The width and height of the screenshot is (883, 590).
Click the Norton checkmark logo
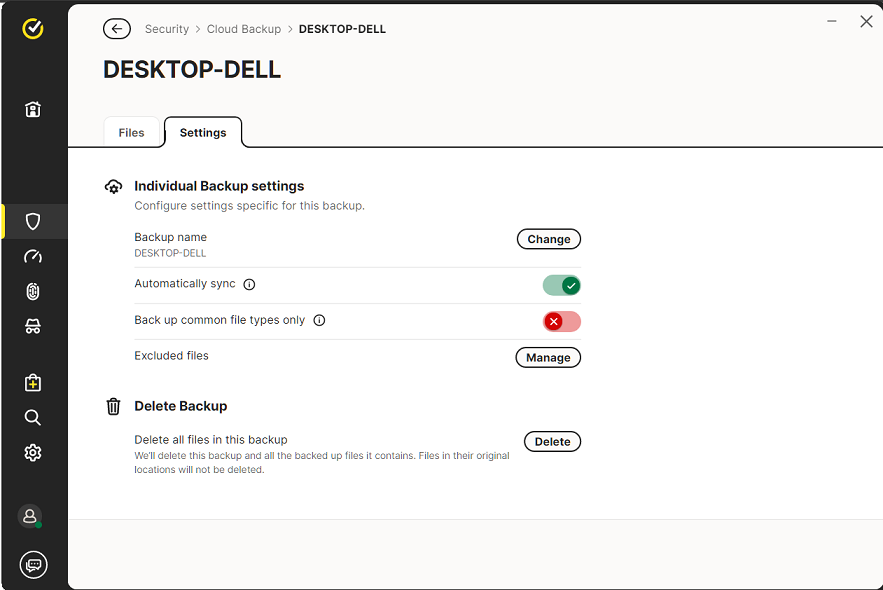click(x=33, y=29)
